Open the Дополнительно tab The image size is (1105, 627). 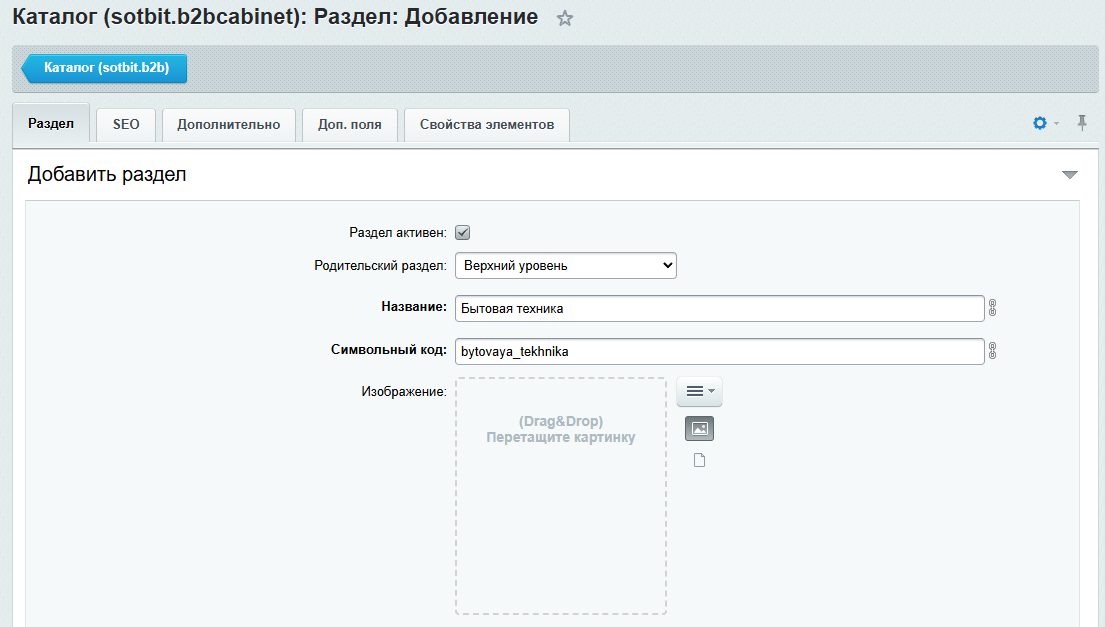228,125
